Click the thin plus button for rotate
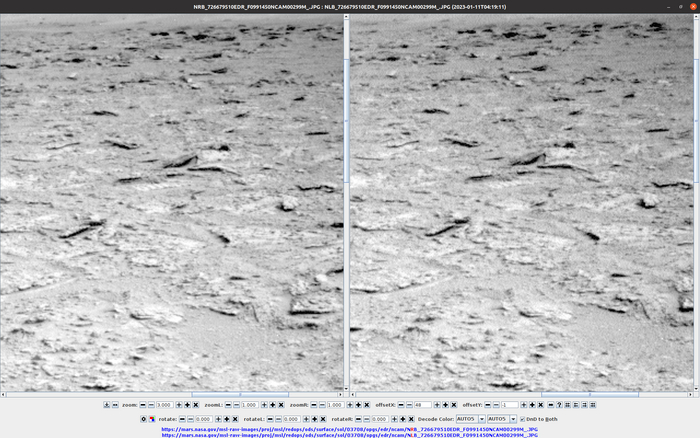Viewport: 700px width, 438px height. pos(218,419)
